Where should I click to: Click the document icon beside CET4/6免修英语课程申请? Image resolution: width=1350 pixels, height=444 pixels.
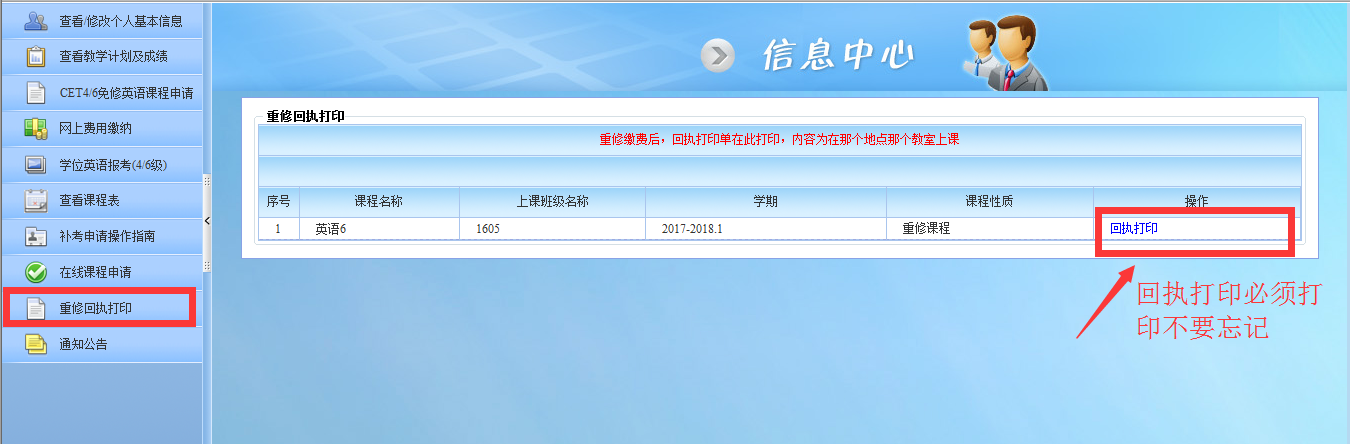(36, 93)
